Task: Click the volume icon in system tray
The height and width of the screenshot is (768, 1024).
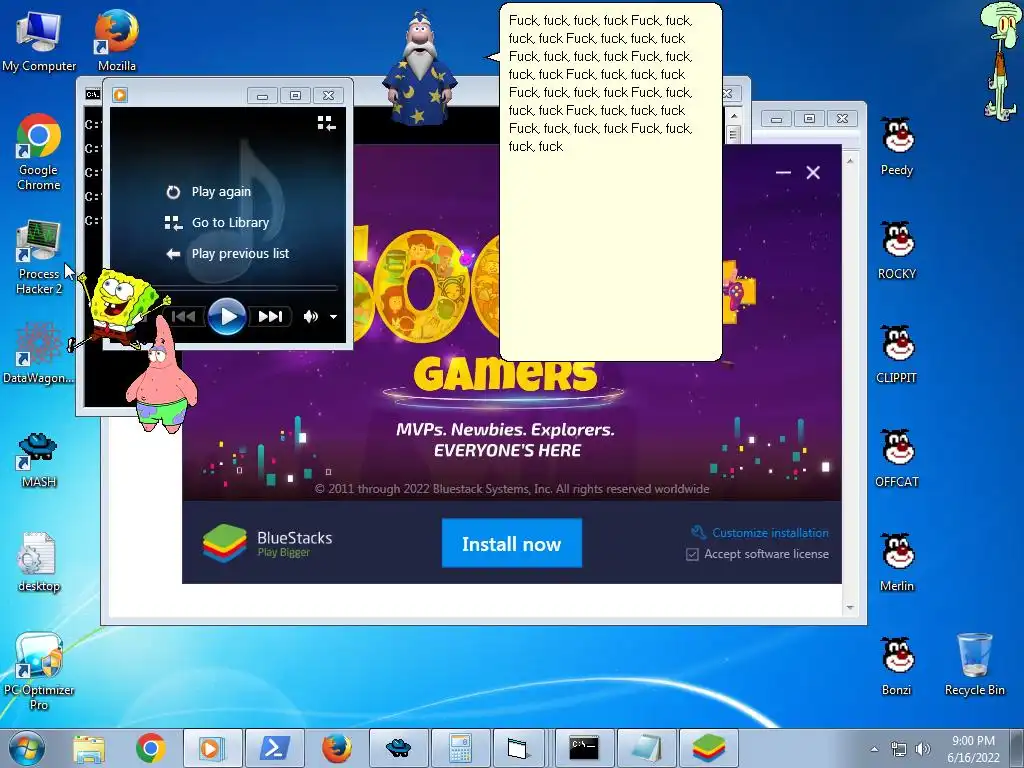Action: click(x=923, y=749)
